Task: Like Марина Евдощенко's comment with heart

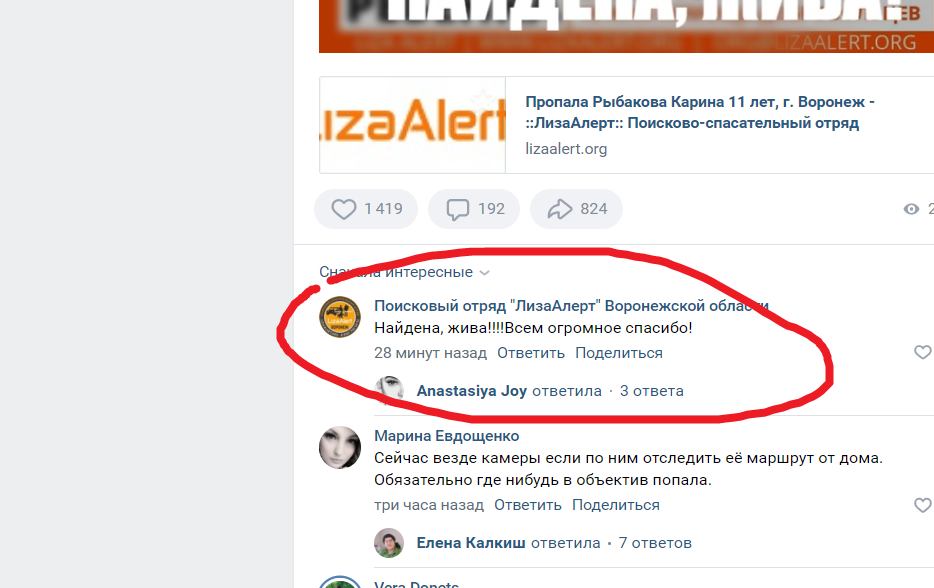Action: click(923, 505)
